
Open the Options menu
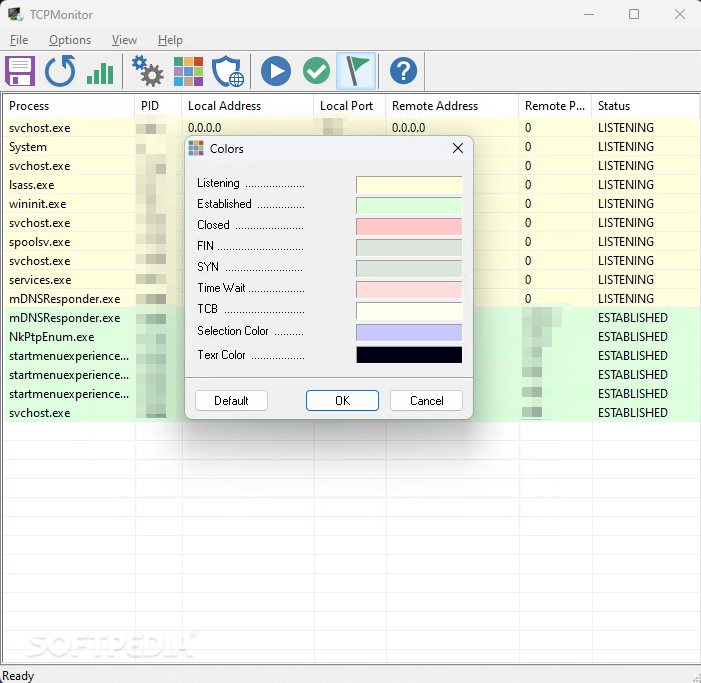(70, 40)
